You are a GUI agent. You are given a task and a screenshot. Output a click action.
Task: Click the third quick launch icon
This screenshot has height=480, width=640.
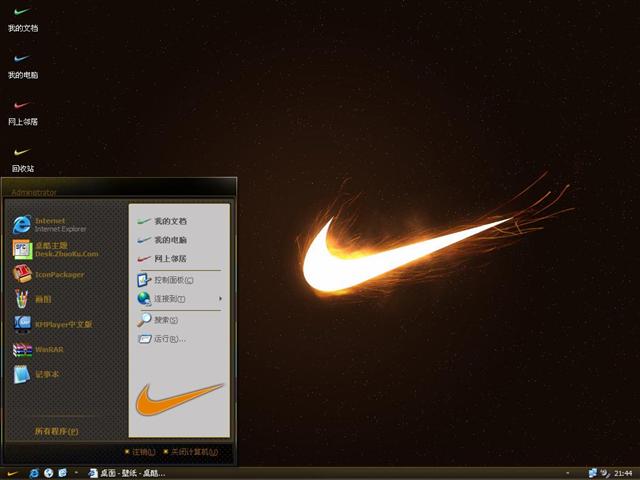(x=62, y=473)
